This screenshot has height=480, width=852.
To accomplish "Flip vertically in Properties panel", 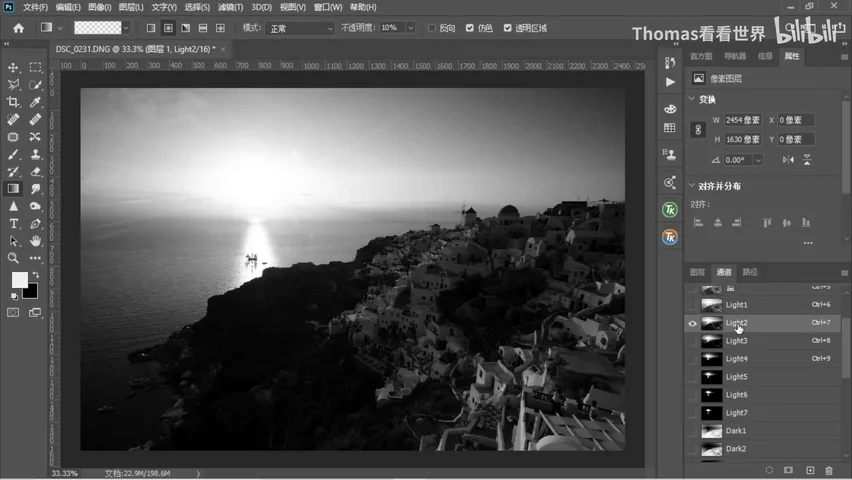I will click(x=807, y=160).
